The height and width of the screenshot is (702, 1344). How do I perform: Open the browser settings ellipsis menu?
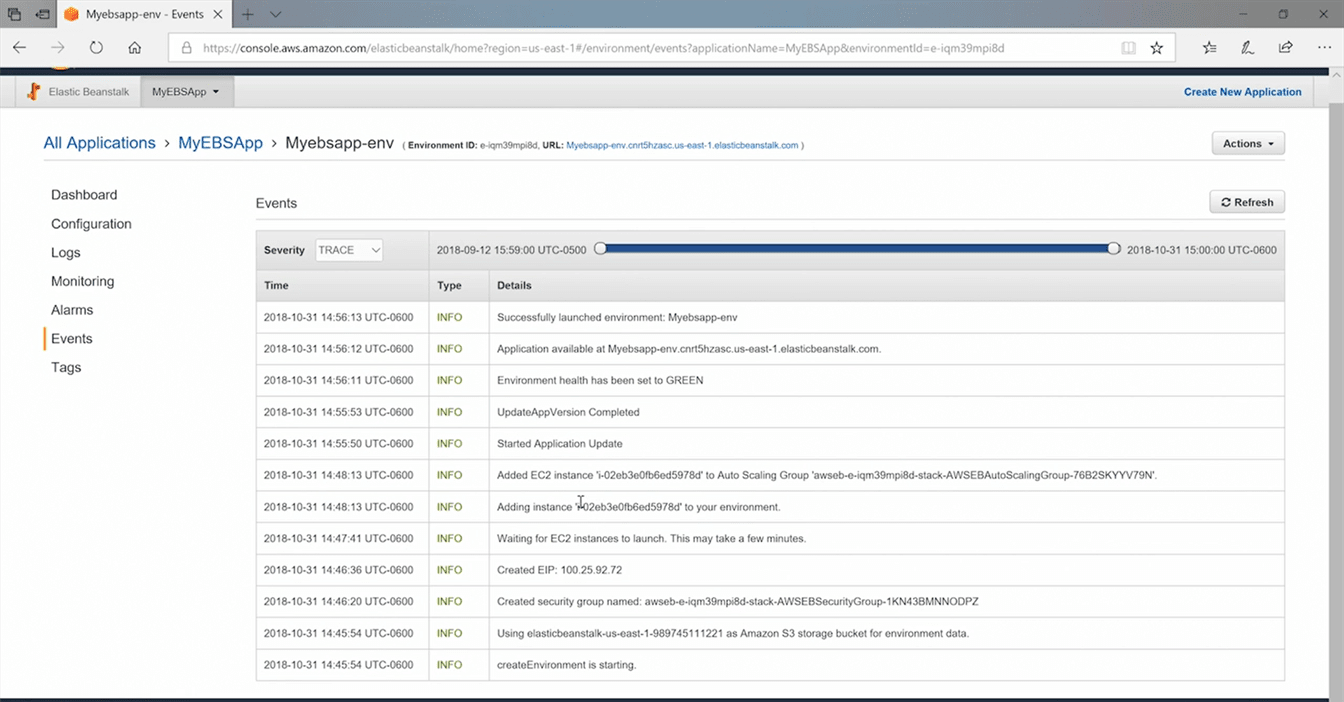pyautogui.click(x=1322, y=47)
